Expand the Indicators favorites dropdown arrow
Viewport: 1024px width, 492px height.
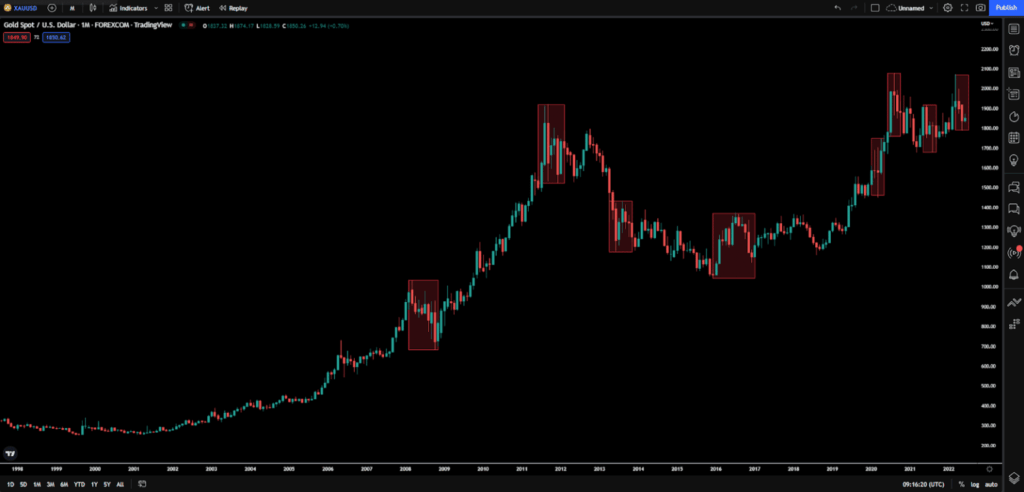pyautogui.click(x=155, y=7)
